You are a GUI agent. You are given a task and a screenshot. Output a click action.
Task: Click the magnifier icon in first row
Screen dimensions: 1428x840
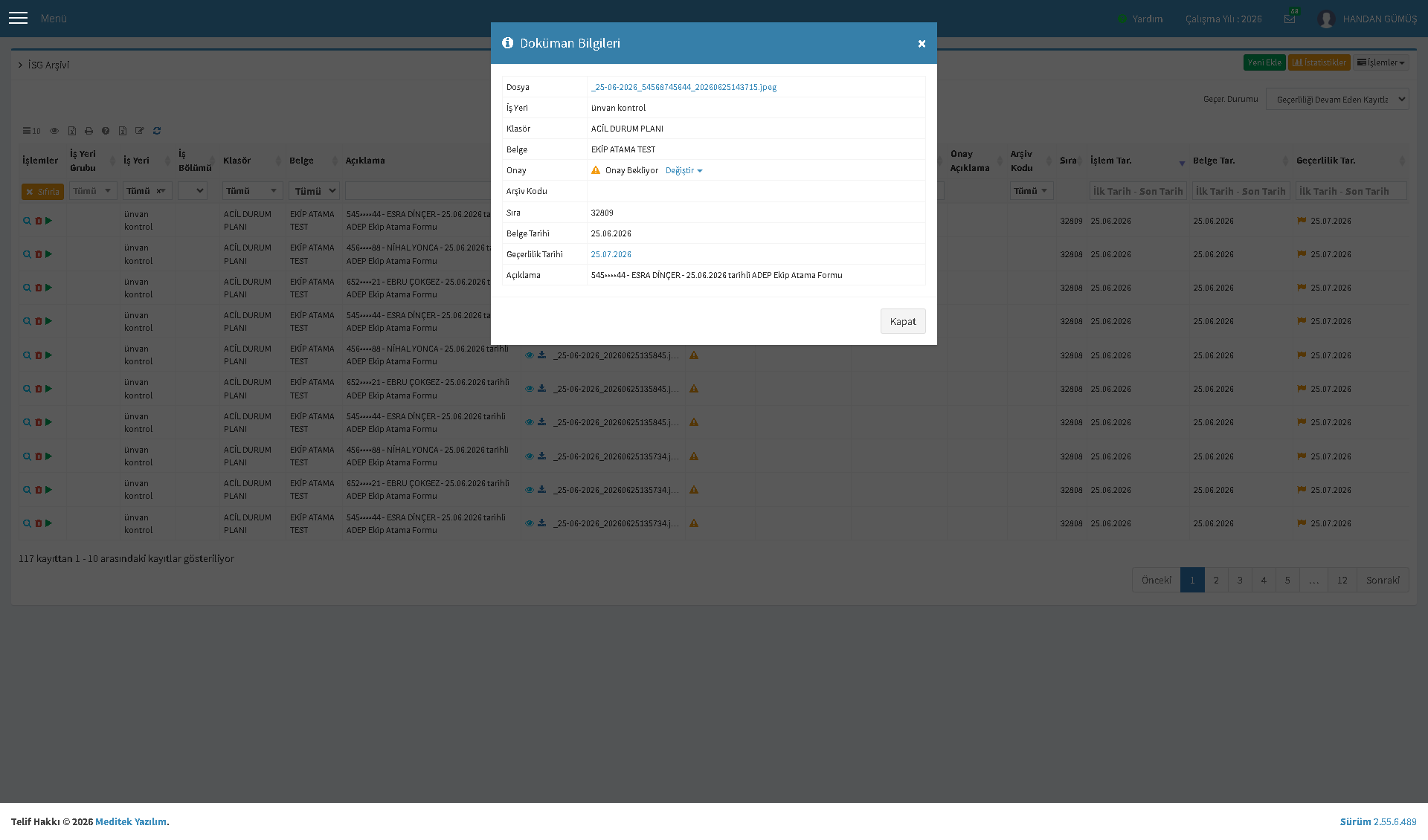[x=27, y=221]
